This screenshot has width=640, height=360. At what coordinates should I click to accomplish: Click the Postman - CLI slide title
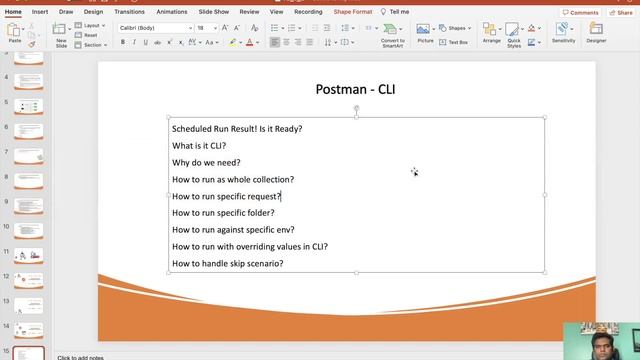point(355,89)
